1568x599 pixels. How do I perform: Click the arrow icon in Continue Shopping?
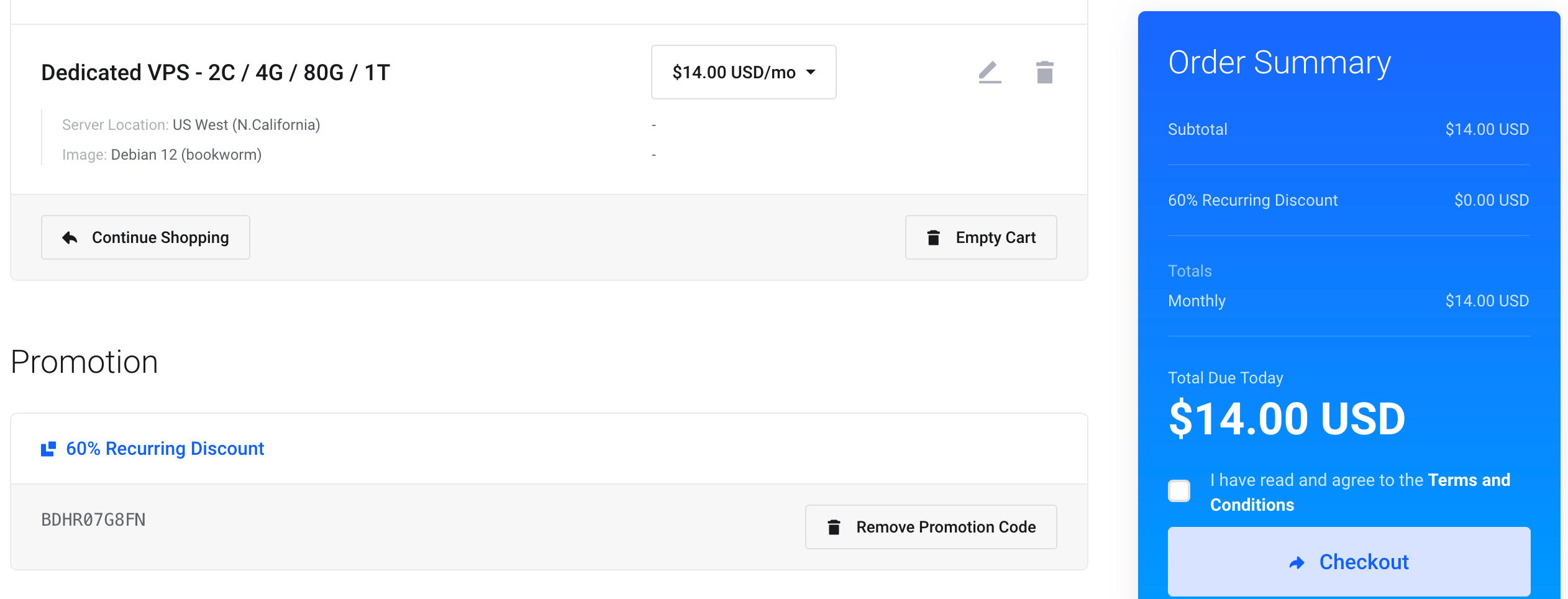tap(70, 237)
